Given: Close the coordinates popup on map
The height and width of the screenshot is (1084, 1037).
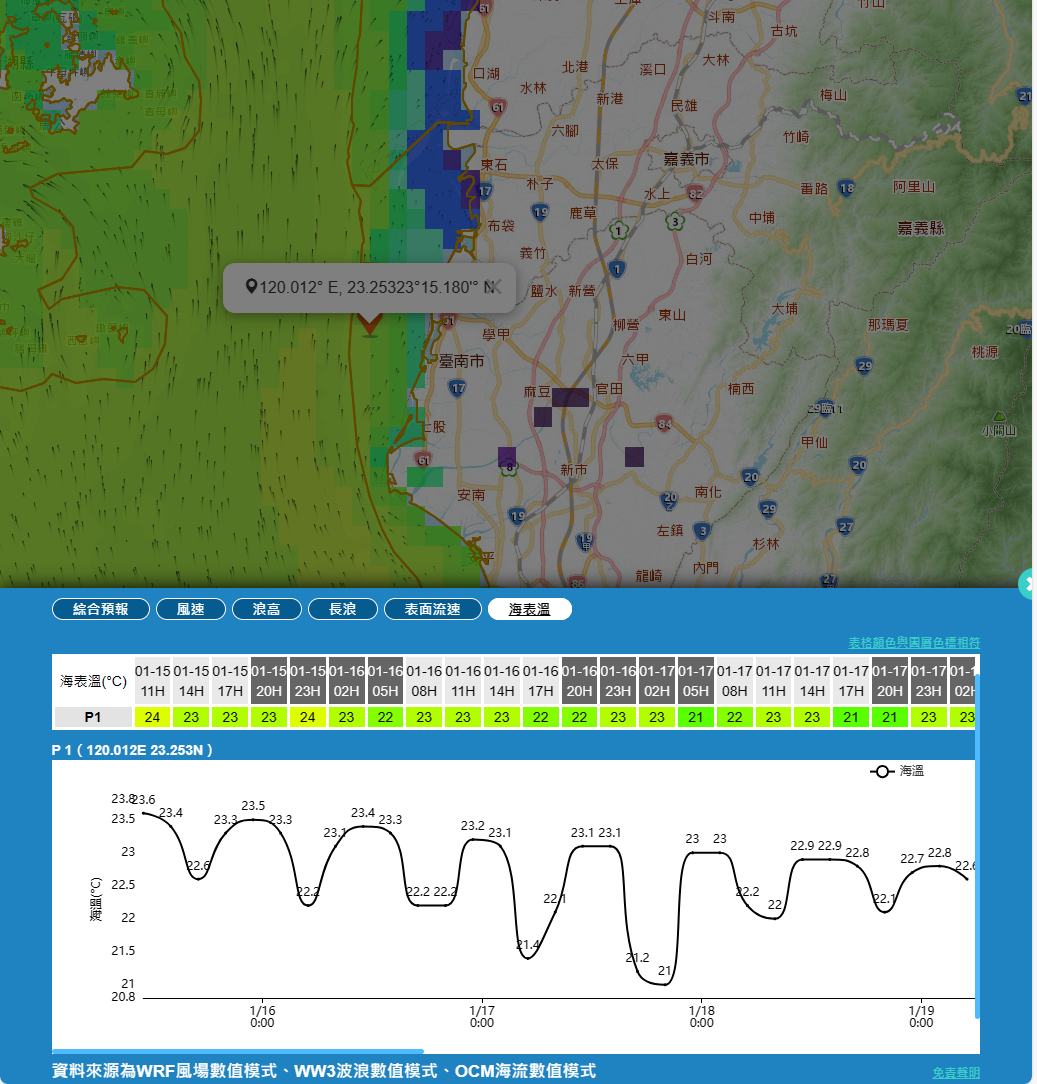Looking at the screenshot, I should coord(494,287).
